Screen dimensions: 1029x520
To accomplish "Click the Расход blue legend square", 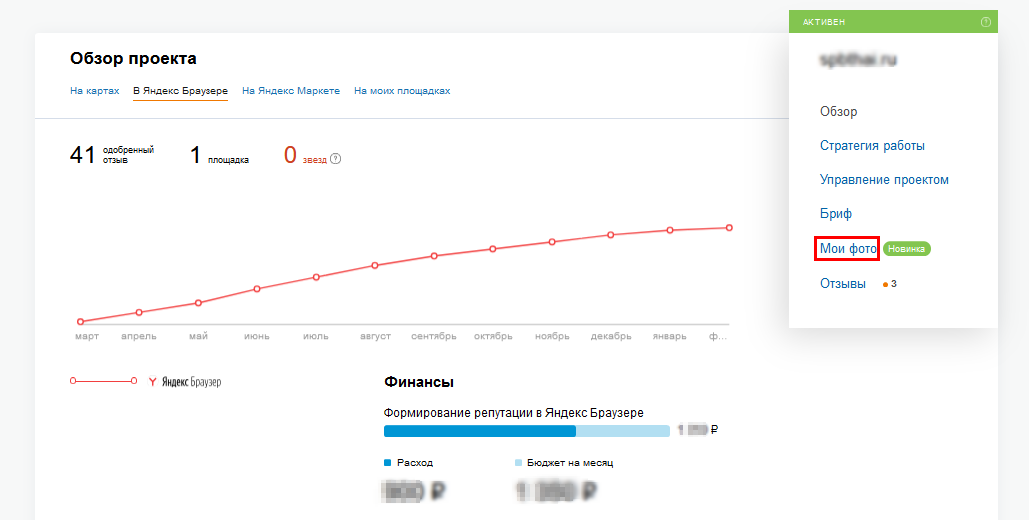I will click(x=387, y=463).
